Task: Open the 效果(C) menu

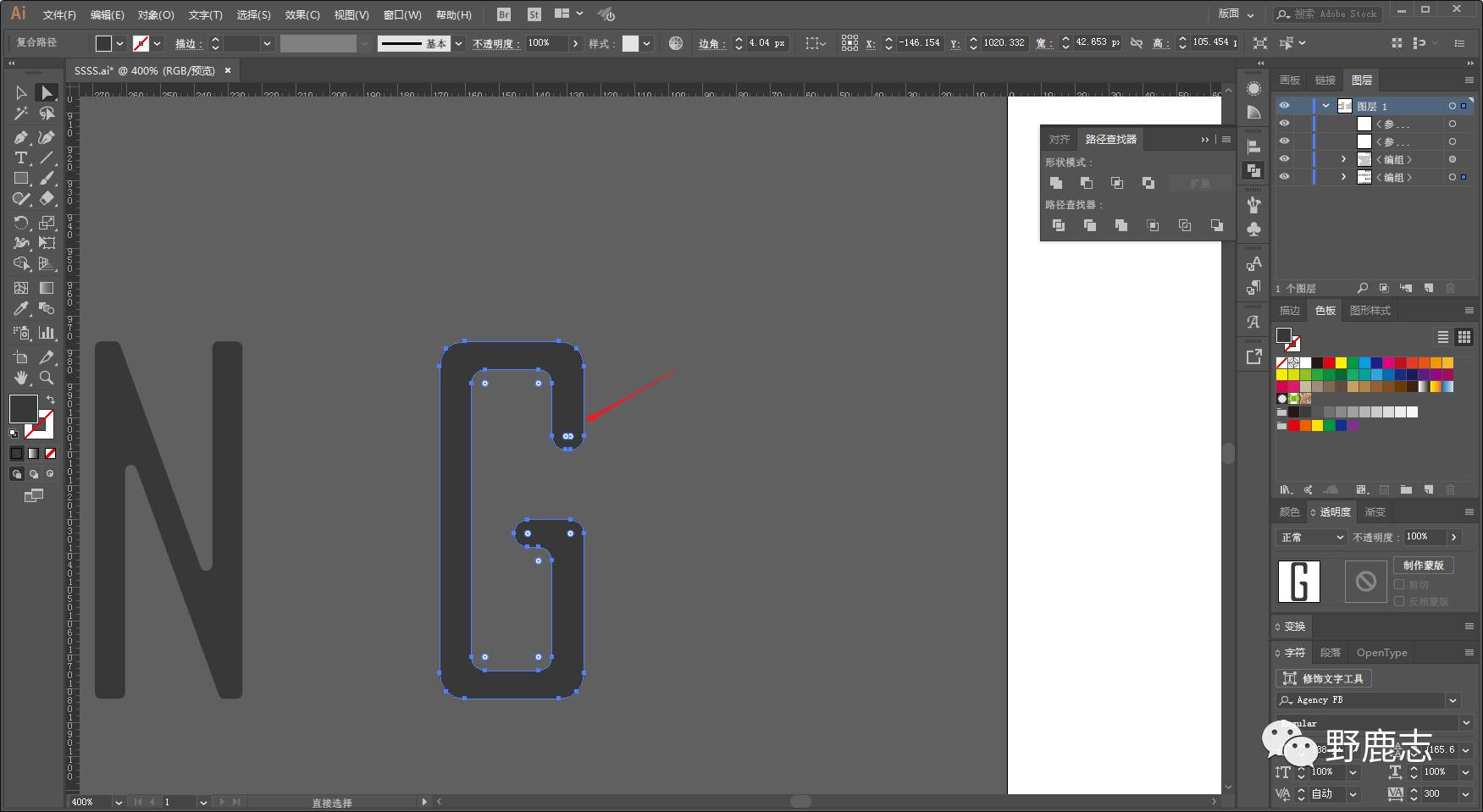Action: (x=302, y=14)
